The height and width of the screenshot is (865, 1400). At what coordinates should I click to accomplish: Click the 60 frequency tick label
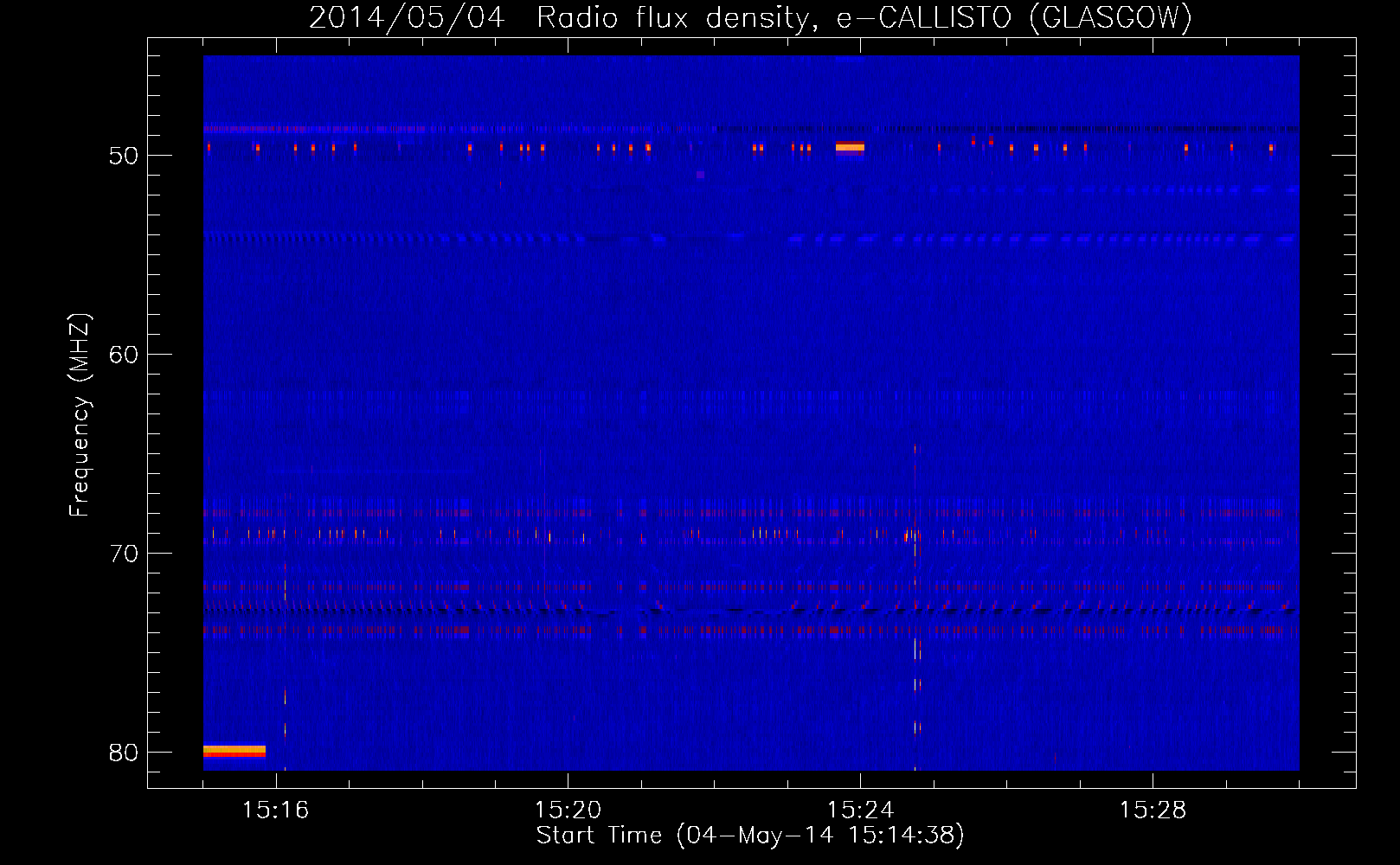[x=124, y=355]
